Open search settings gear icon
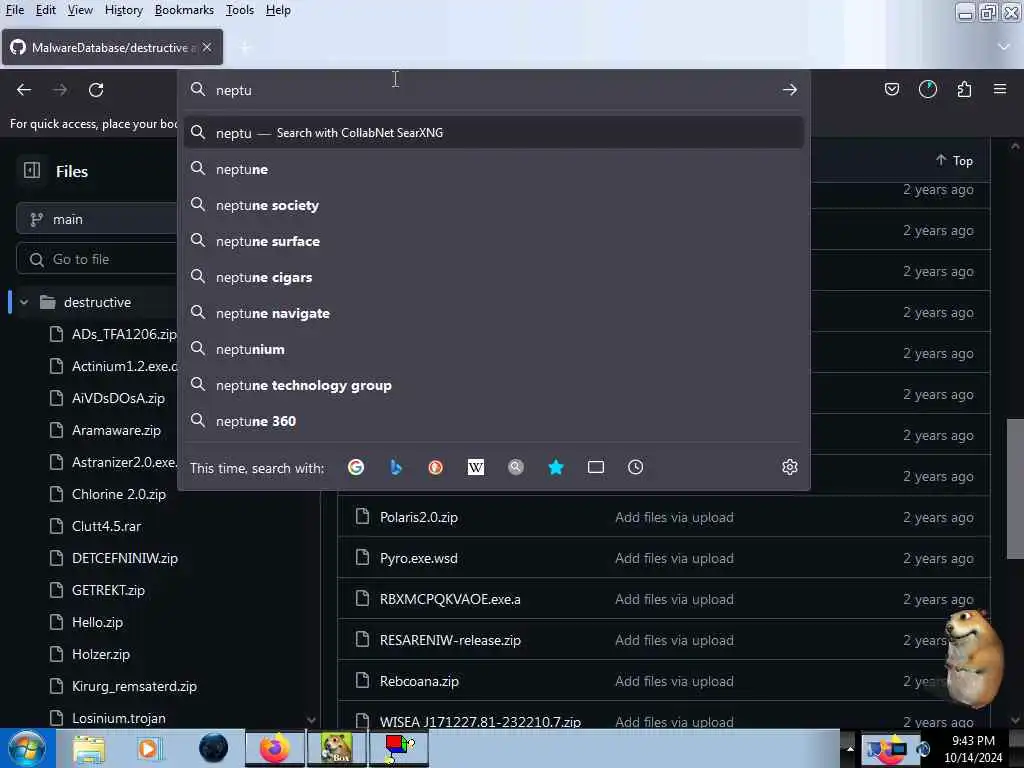Viewport: 1024px width, 768px height. 790,467
